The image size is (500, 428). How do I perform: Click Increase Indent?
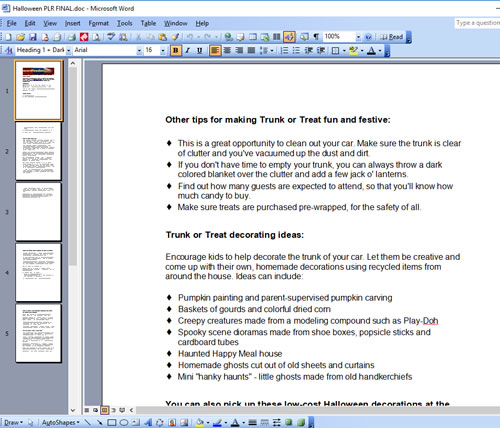[321, 51]
